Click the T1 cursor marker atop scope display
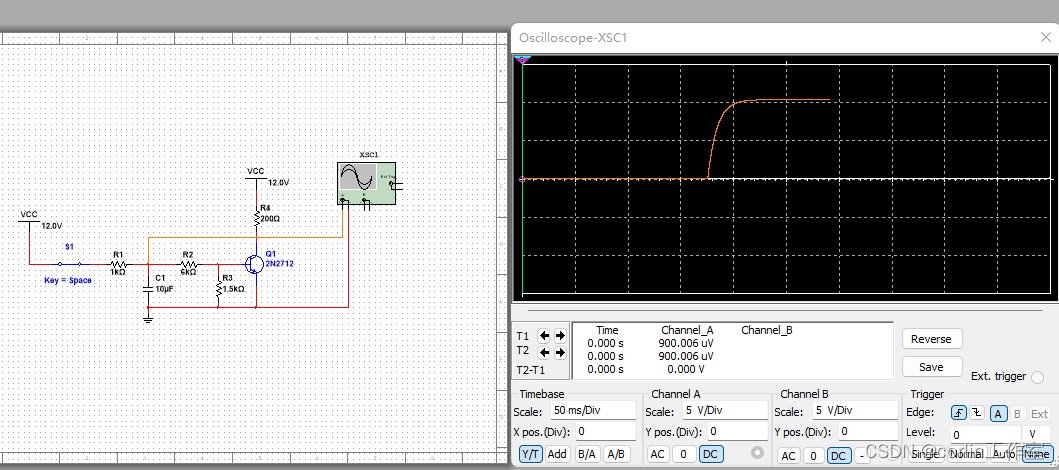Viewport: 1059px width, 470px height. pos(522,60)
